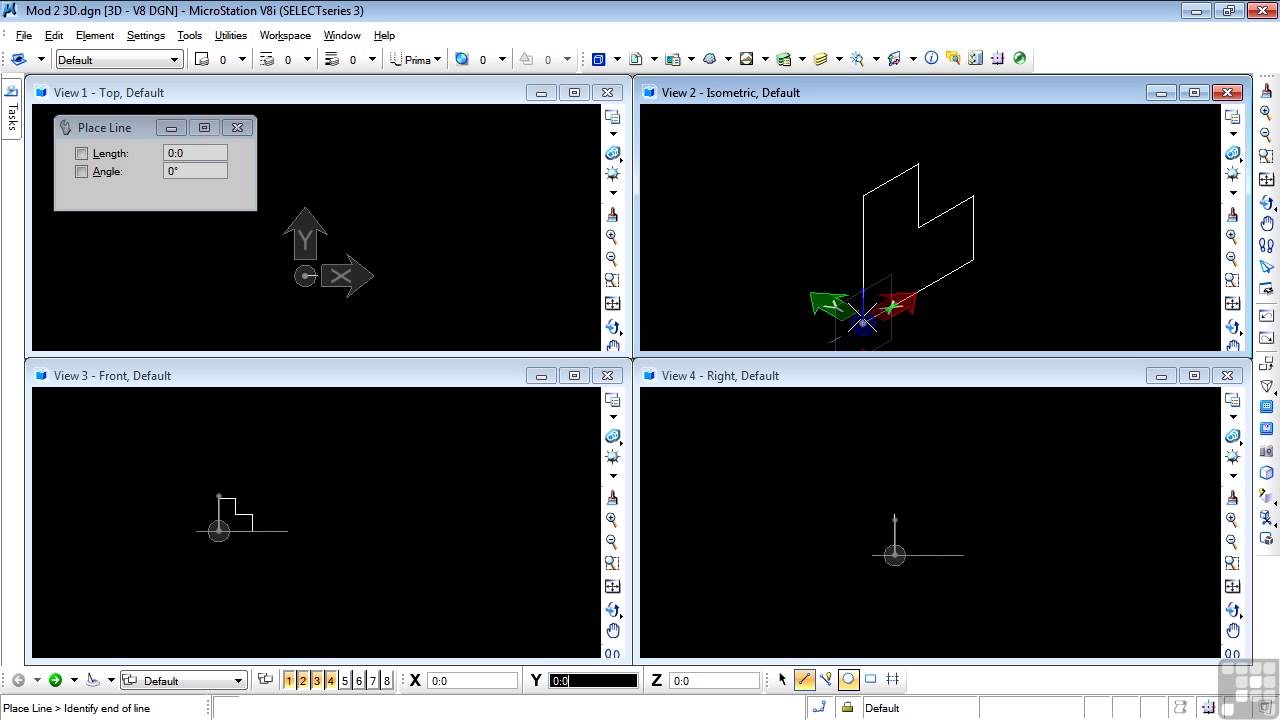Click Window Area icon in View 1 toolbar
Screen dimensions: 1280x720
[x=612, y=281]
